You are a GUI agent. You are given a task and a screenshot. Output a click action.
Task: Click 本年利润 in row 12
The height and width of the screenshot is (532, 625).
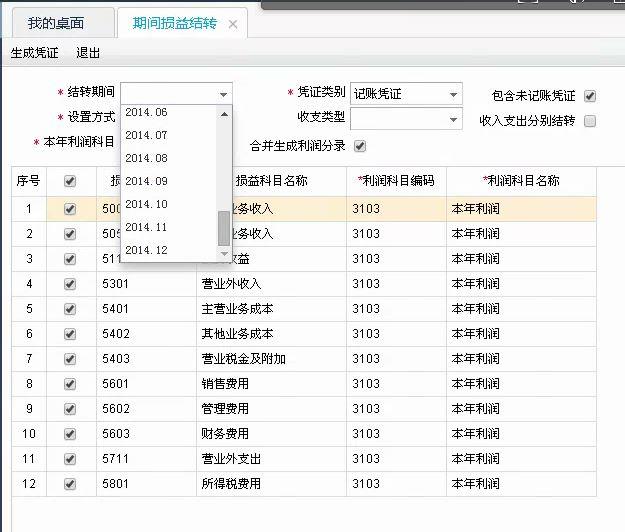(476, 484)
